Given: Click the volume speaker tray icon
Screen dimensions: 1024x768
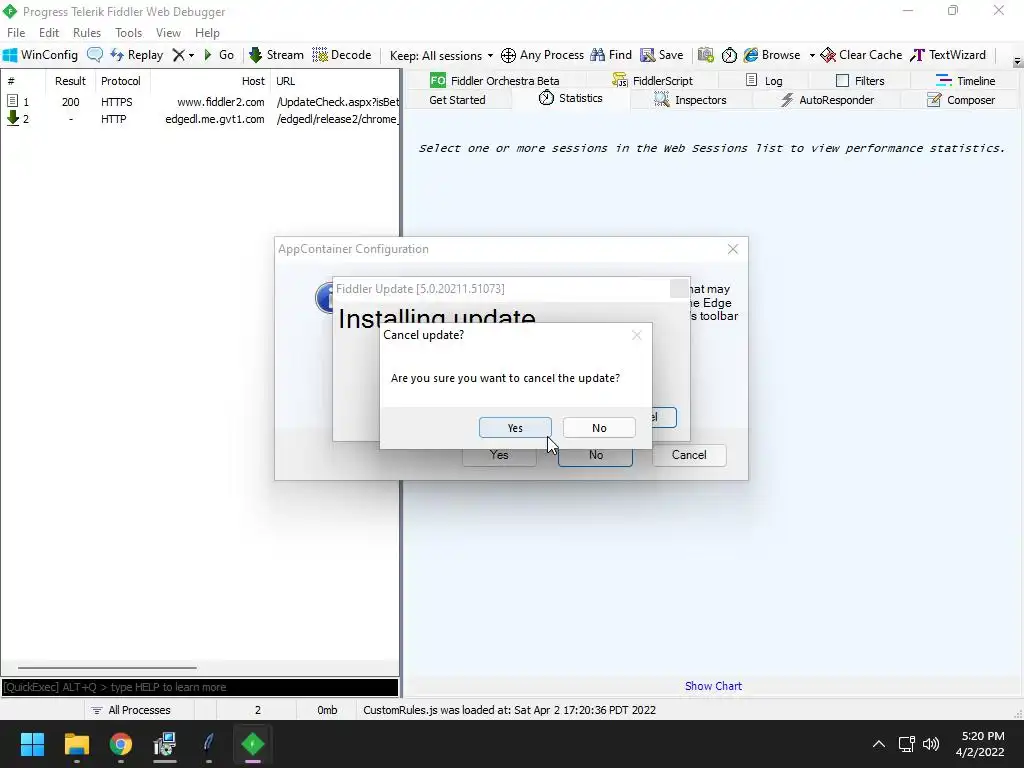Looking at the screenshot, I should click(931, 744).
